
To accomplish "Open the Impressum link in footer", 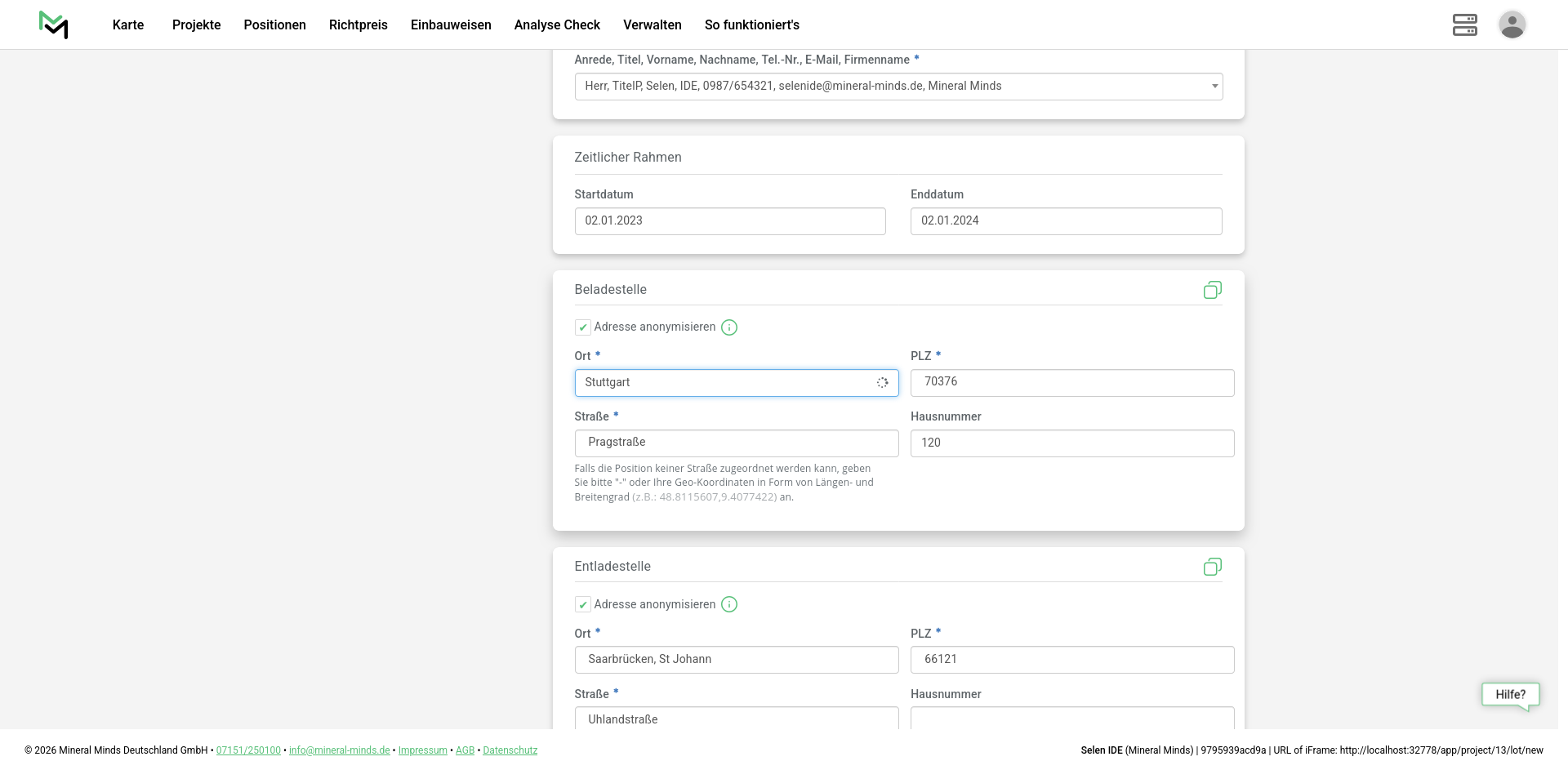I will point(422,750).
